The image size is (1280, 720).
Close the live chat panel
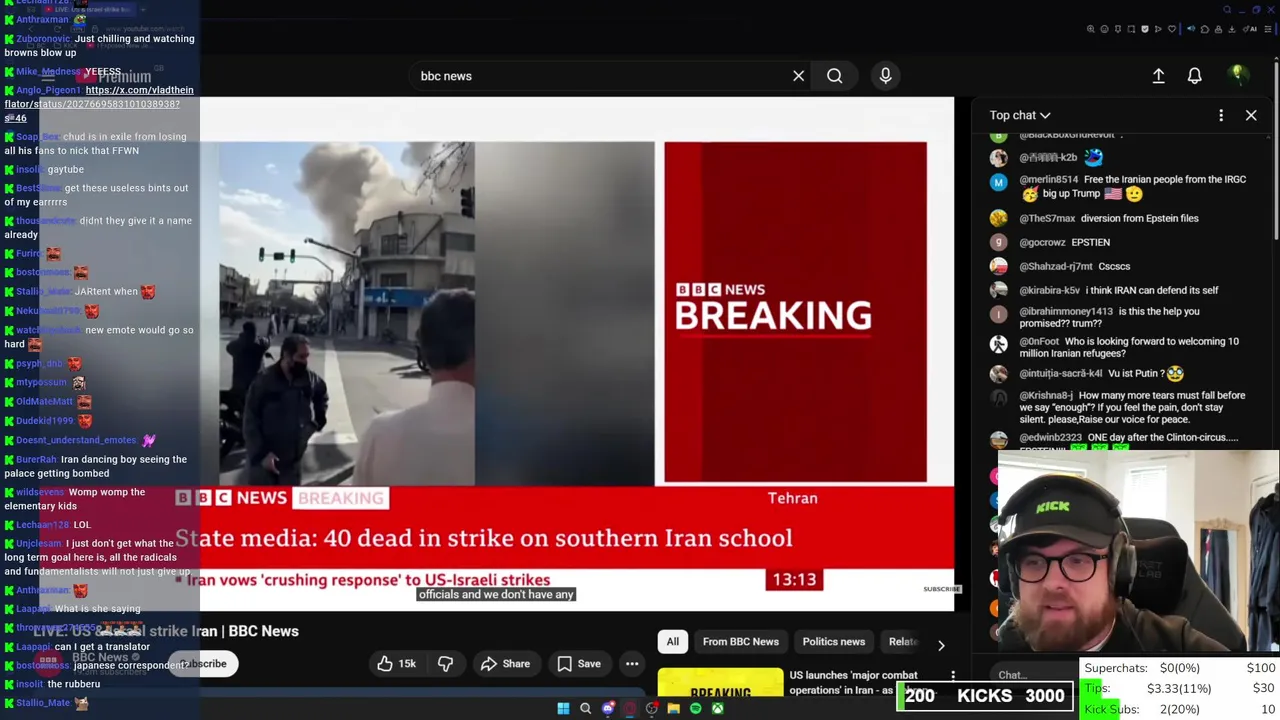click(x=1251, y=115)
